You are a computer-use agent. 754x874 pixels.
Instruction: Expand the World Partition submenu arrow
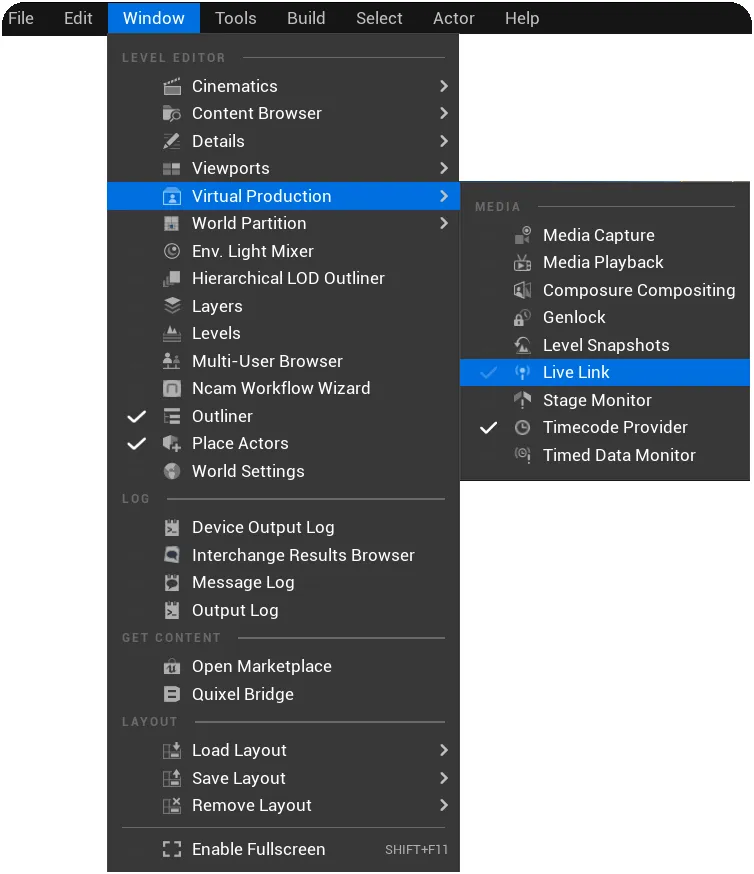pos(444,224)
